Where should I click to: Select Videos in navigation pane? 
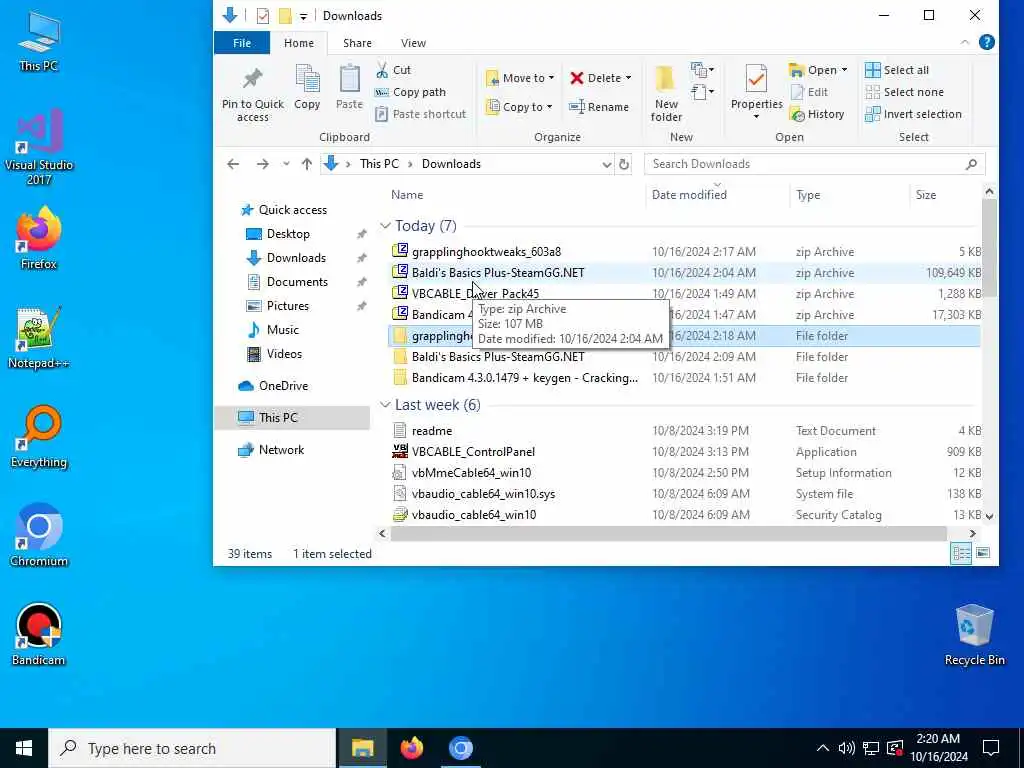[284, 354]
